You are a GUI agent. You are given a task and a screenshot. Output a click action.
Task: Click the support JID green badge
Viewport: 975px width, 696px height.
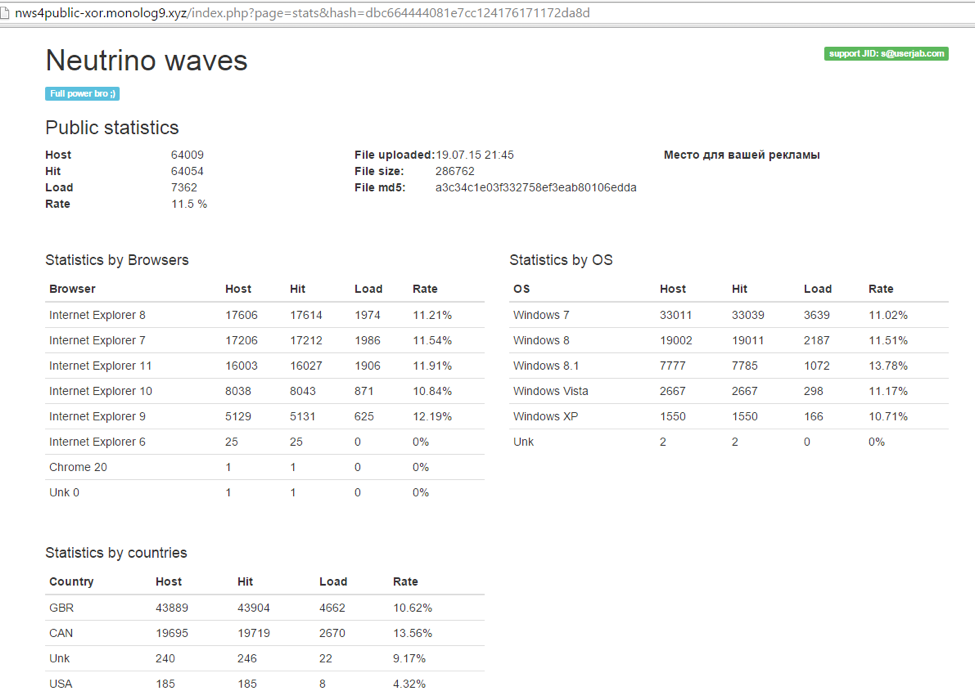(886, 53)
